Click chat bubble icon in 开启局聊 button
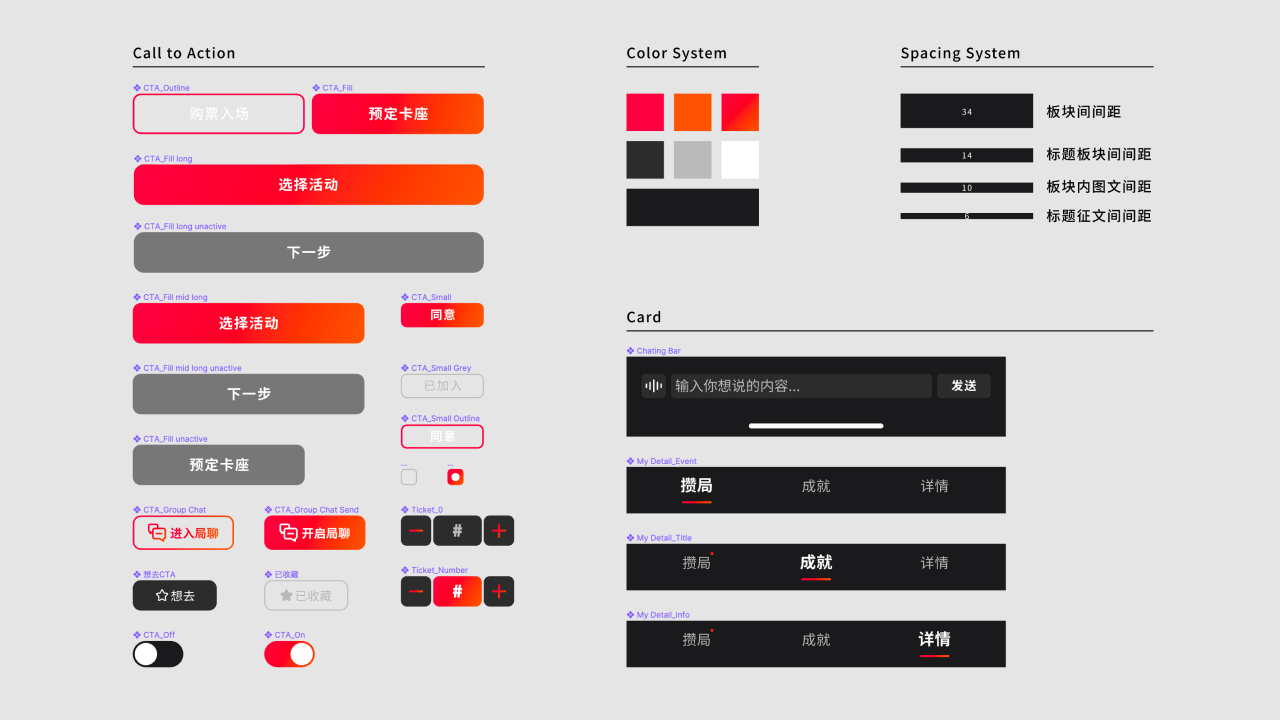 [288, 533]
